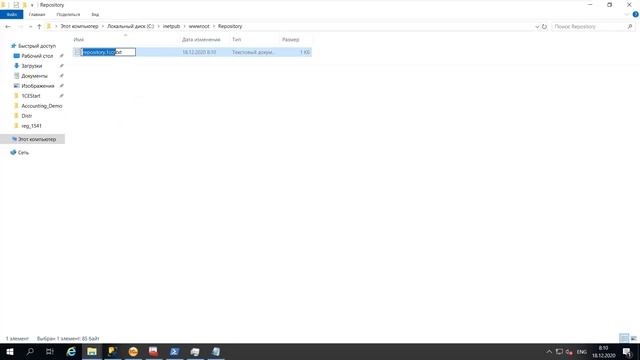This screenshot has height=360, width=640.
Task: Open Документы in sidebar
Action: point(34,76)
